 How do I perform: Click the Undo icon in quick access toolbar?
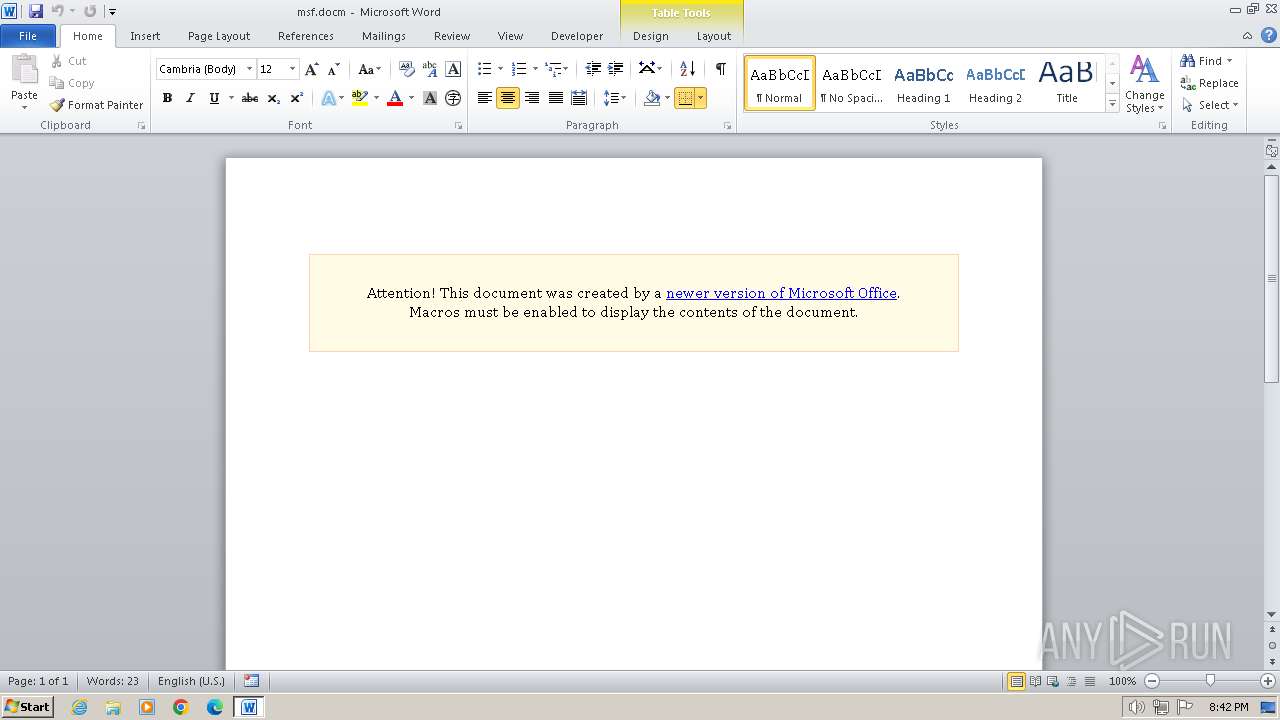(58, 11)
